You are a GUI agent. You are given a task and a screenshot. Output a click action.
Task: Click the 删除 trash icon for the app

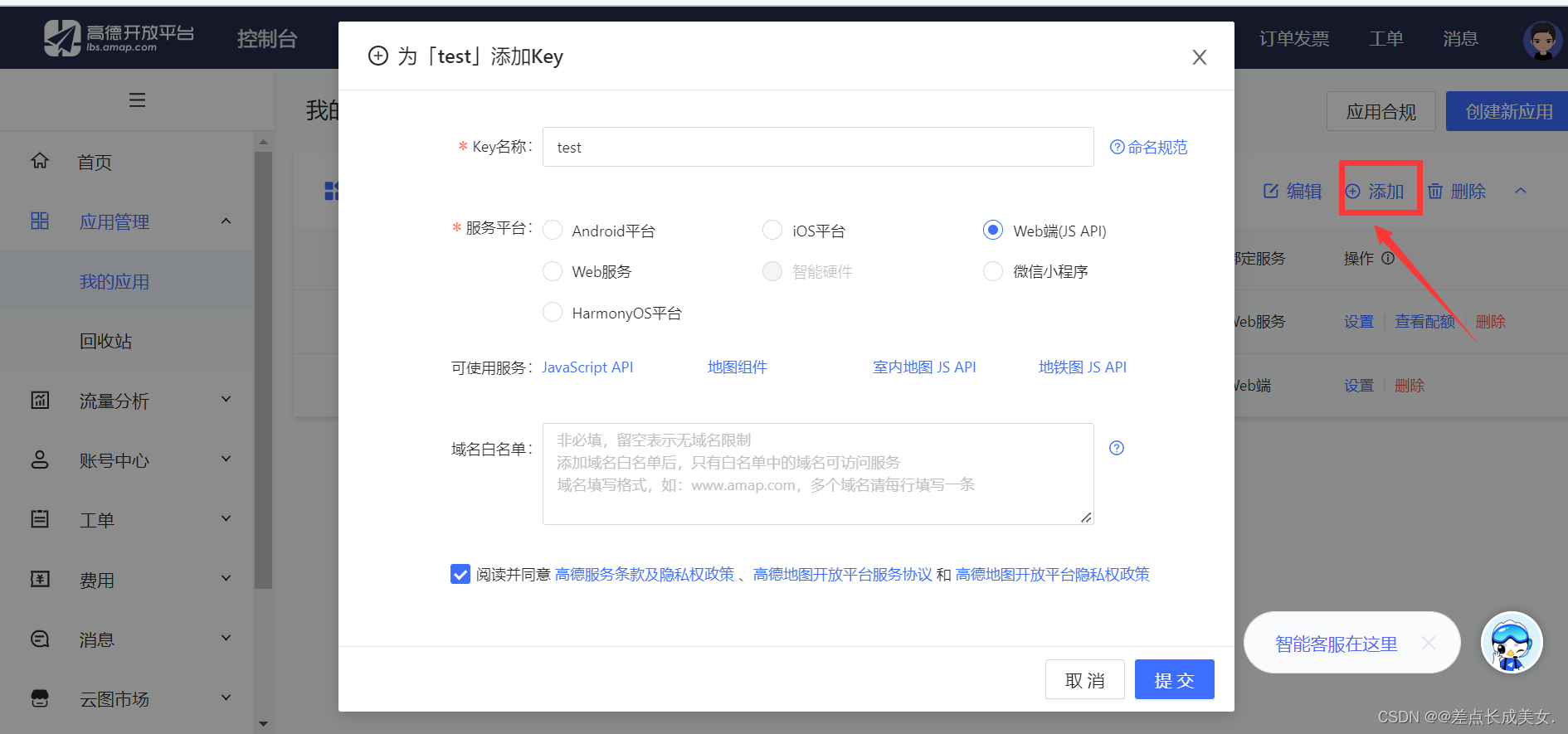[x=1435, y=192]
